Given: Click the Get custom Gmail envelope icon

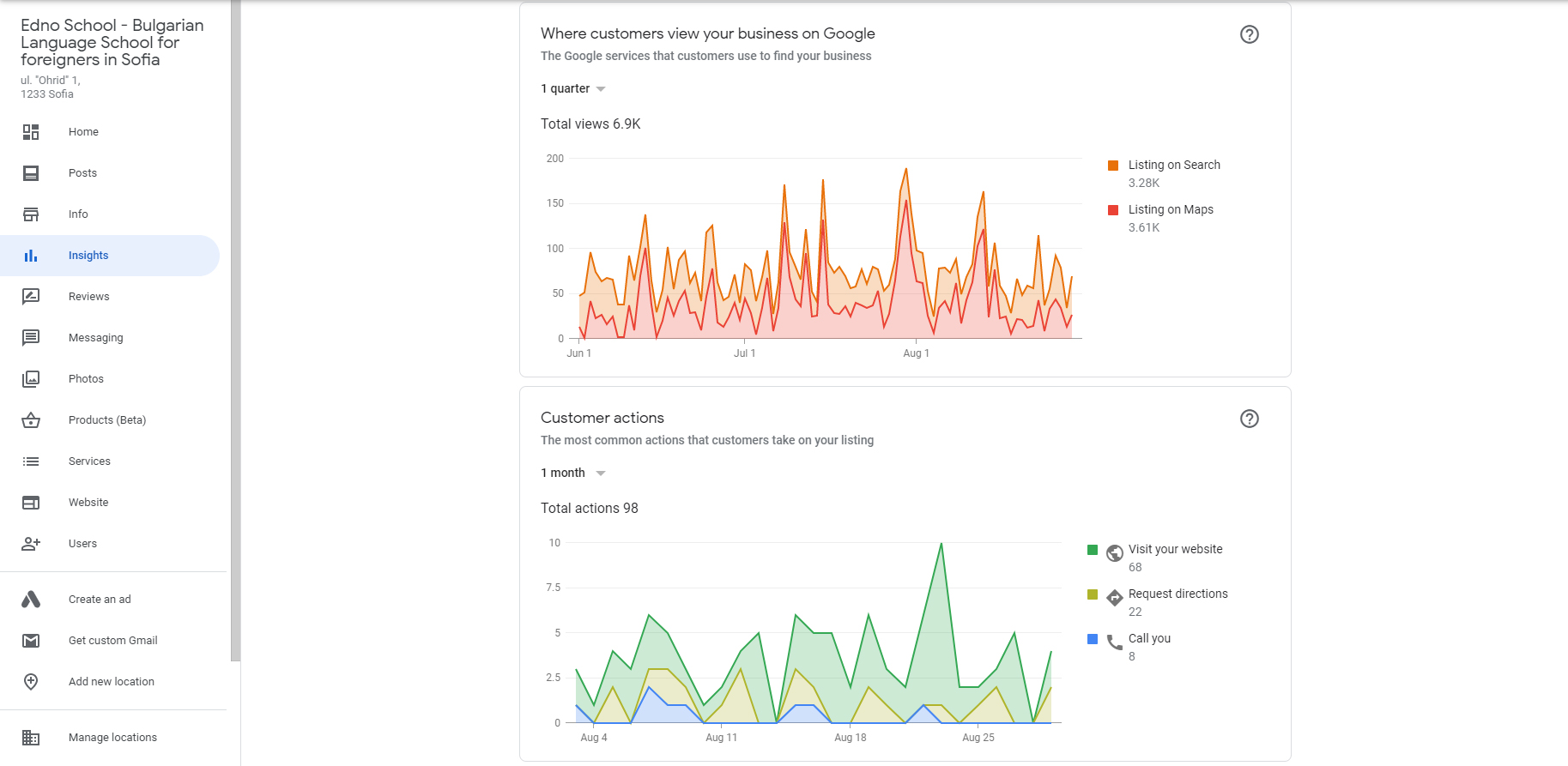Looking at the screenshot, I should tap(31, 641).
